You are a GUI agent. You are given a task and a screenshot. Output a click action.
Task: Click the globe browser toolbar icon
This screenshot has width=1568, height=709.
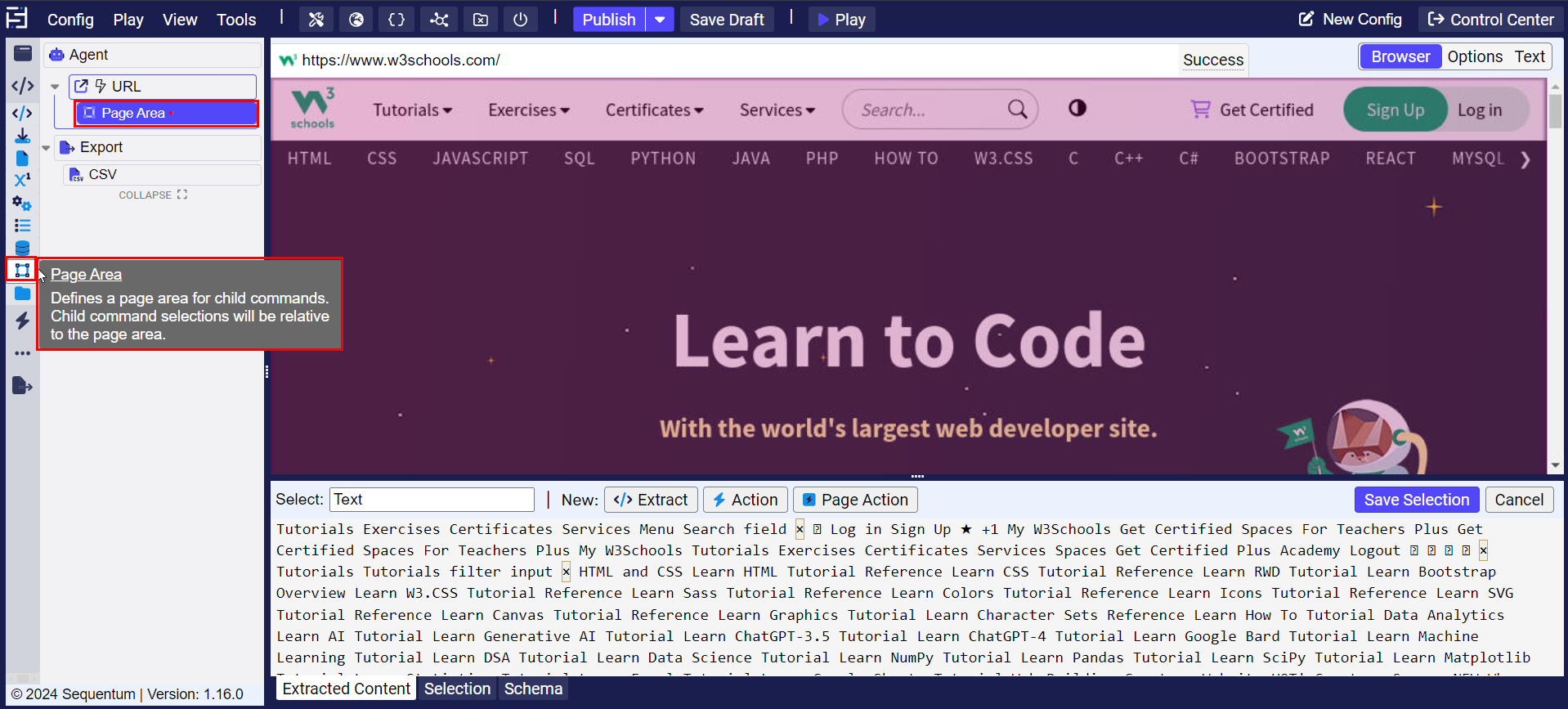point(356,20)
